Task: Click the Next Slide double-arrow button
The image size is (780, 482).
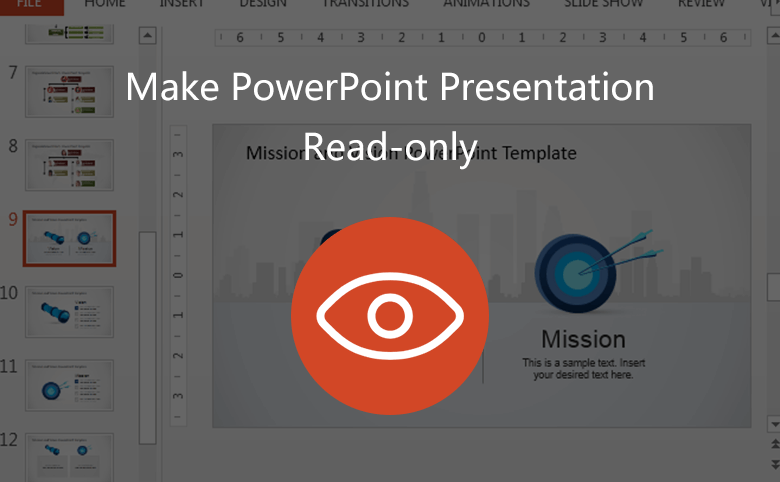Action: tap(775, 464)
